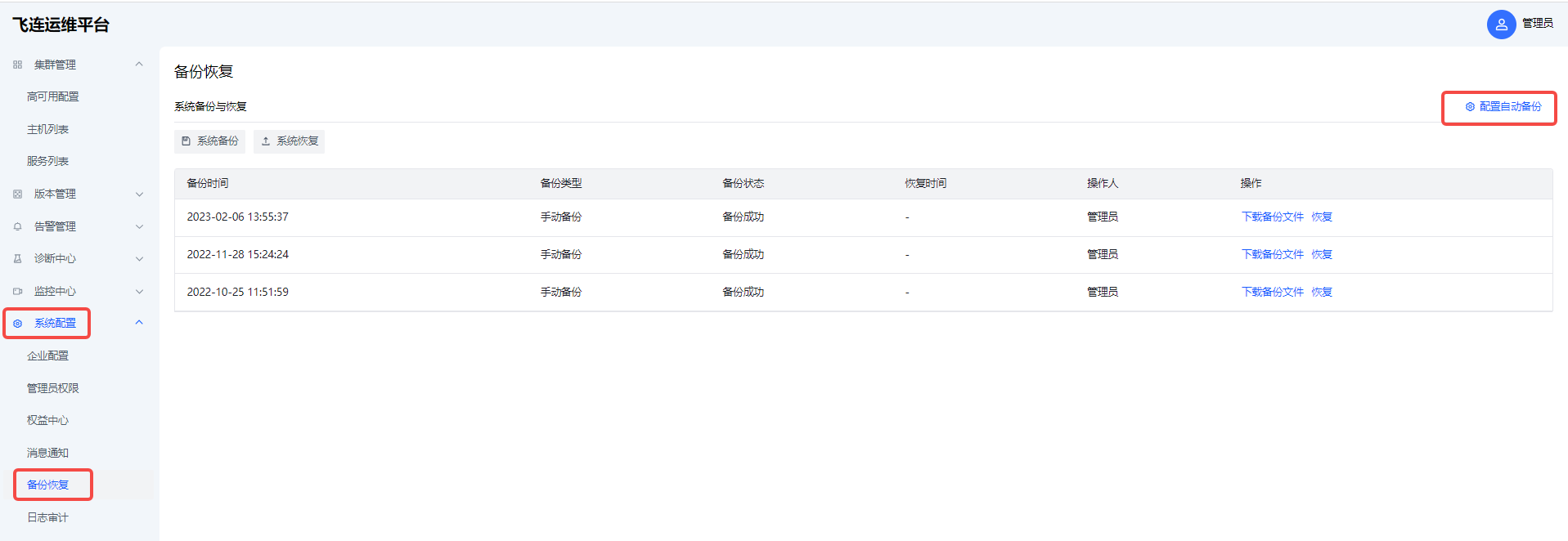Click the 备份类型 column header
1568x541 pixels.
[561, 183]
